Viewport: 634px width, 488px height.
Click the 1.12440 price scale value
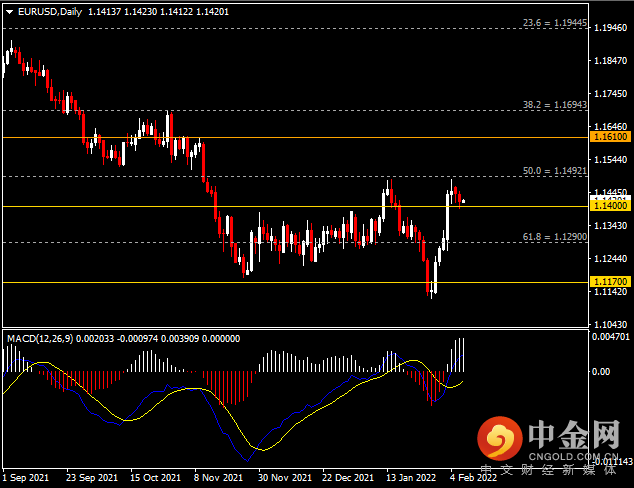(x=611, y=258)
